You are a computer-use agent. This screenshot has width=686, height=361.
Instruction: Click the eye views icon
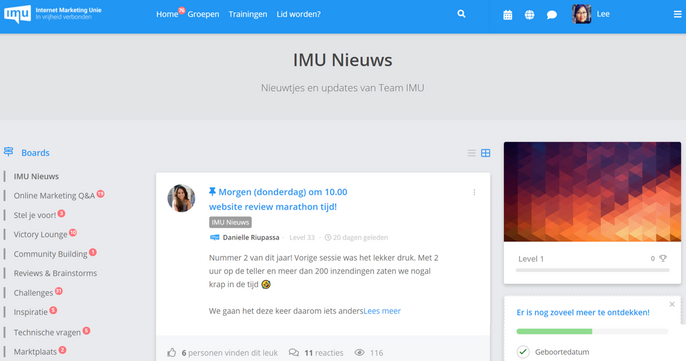point(359,352)
